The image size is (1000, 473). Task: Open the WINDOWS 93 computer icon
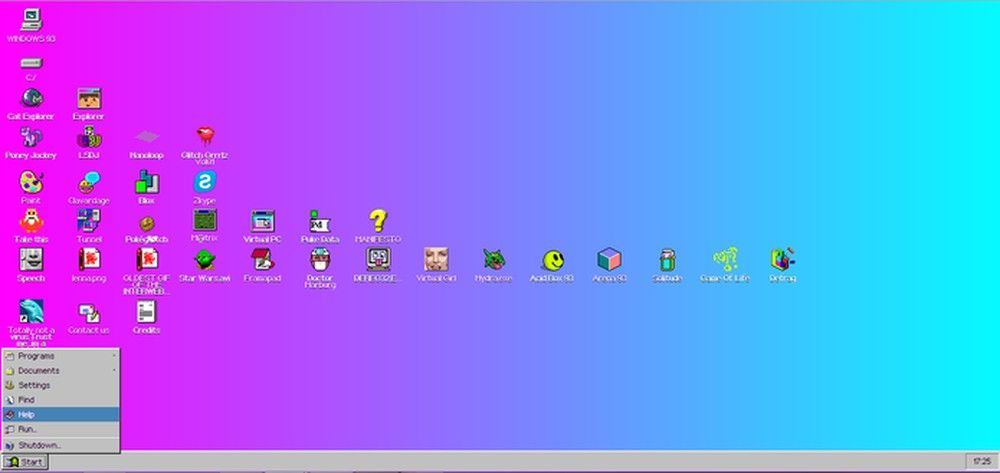31,20
